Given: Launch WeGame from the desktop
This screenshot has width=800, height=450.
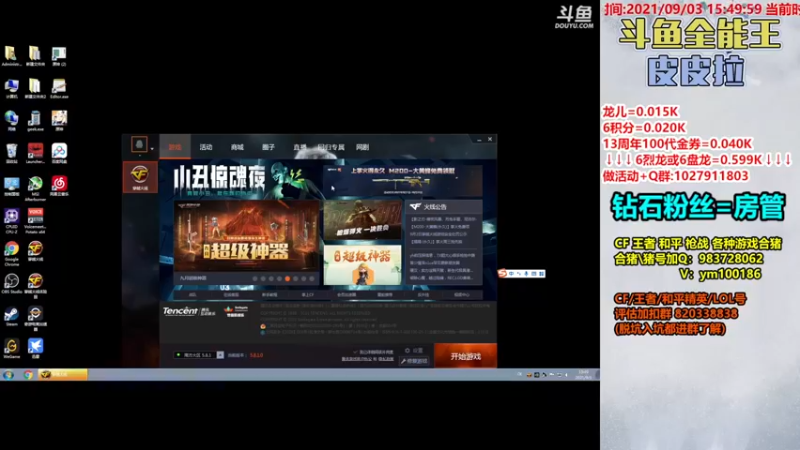Looking at the screenshot, I should click(x=11, y=348).
